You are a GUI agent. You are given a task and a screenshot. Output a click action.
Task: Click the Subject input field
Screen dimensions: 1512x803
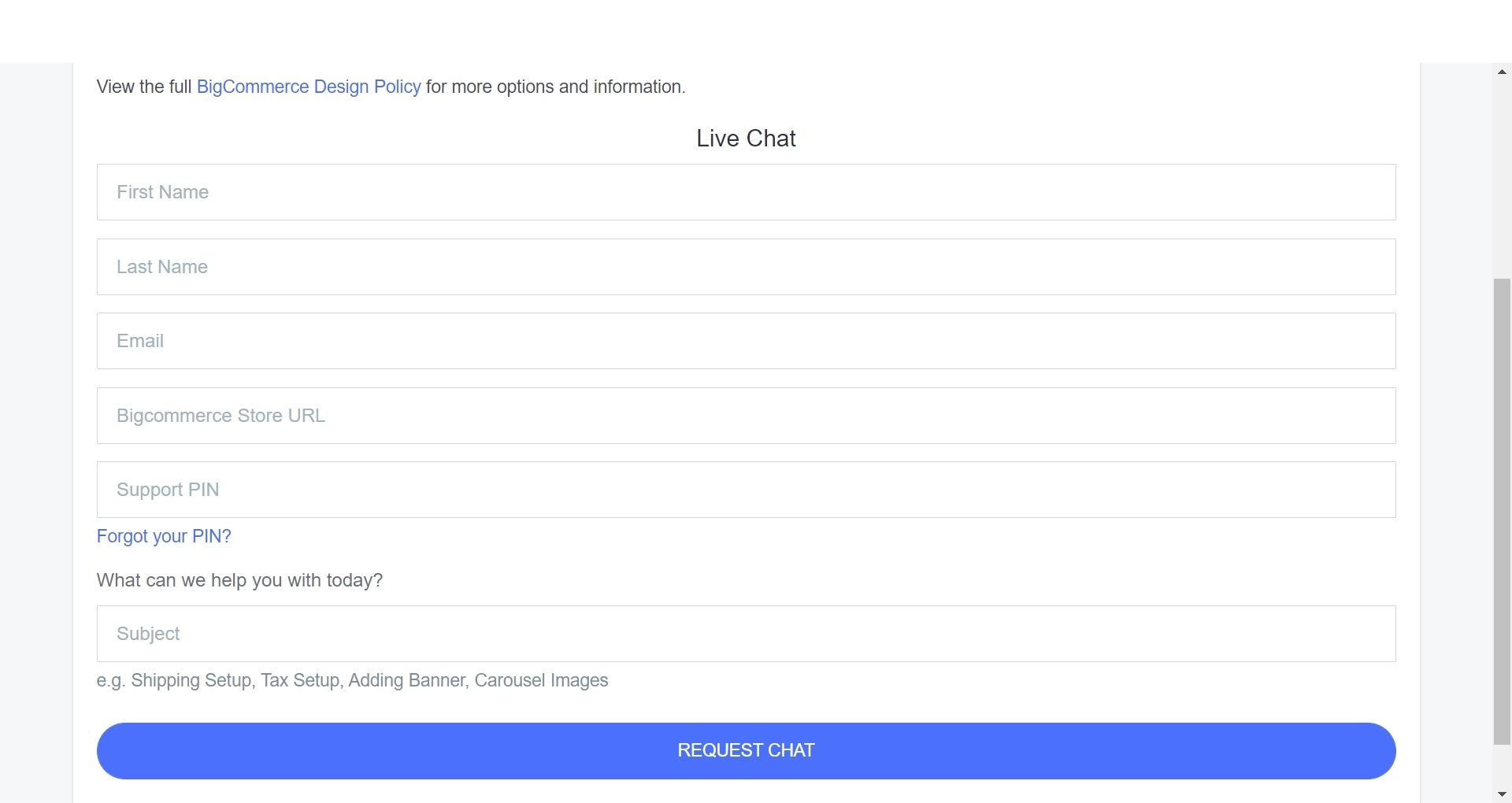point(746,634)
